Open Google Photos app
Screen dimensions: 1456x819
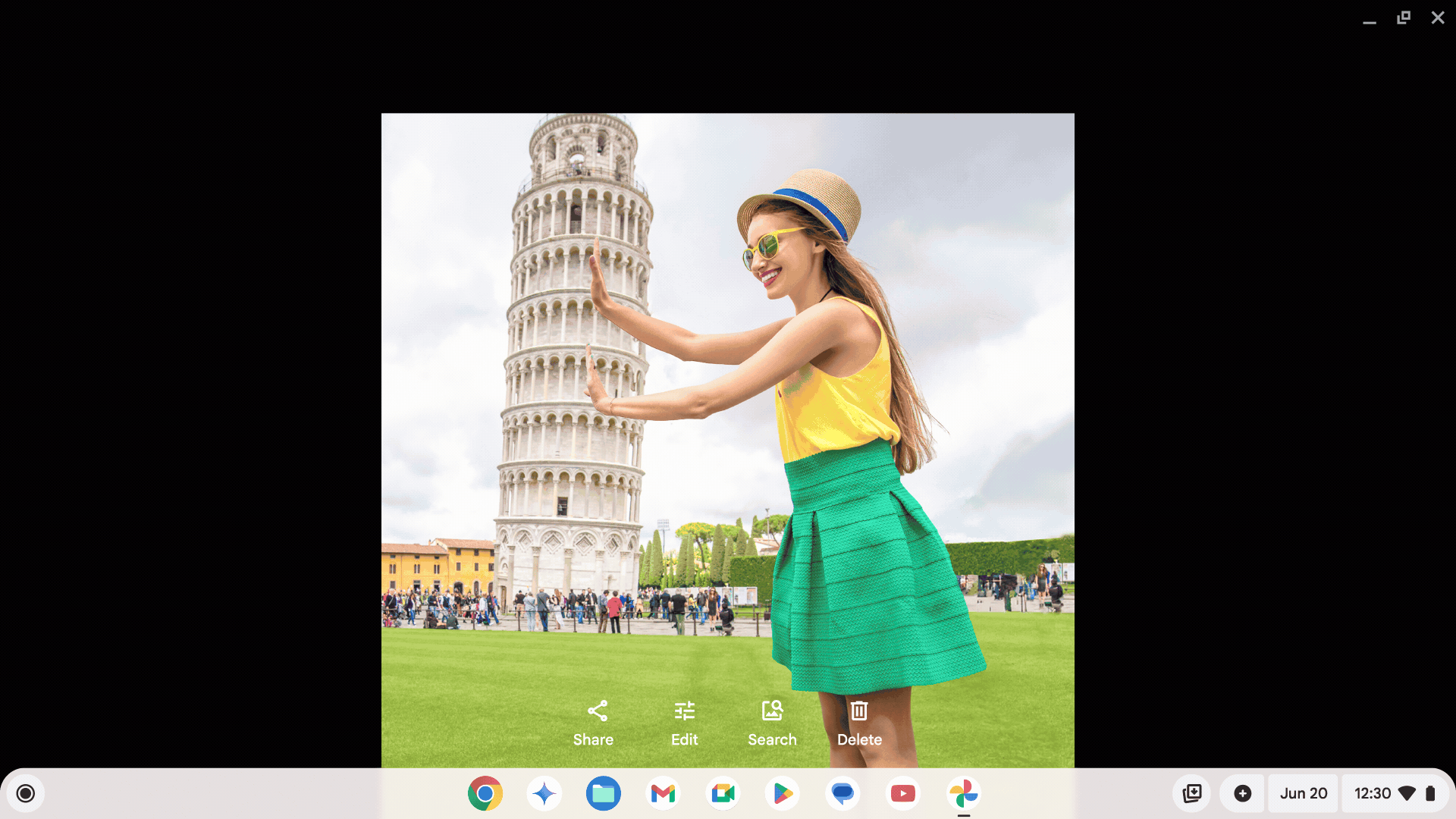[963, 793]
